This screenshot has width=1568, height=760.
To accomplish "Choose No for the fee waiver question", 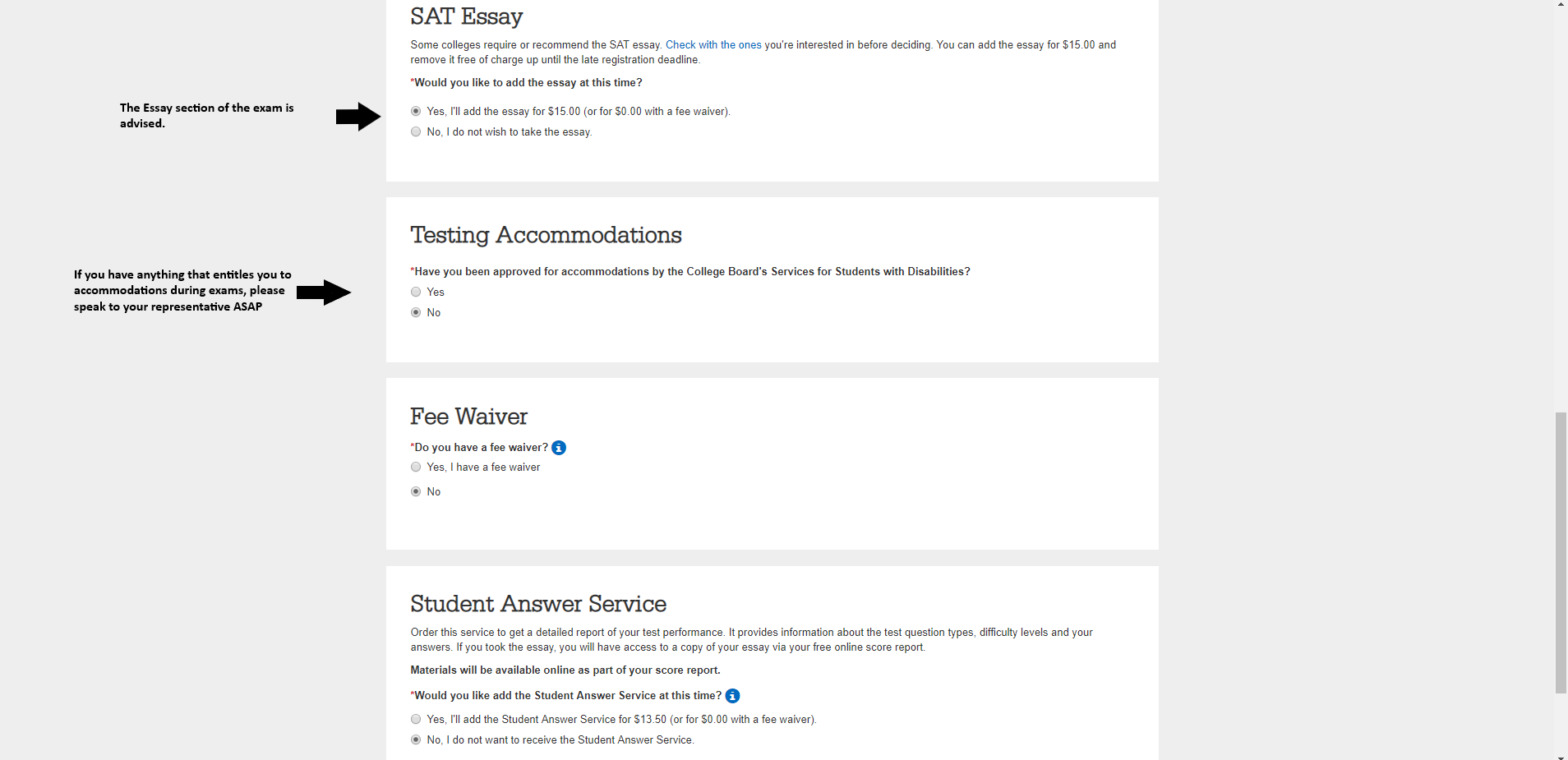I will click(x=416, y=492).
